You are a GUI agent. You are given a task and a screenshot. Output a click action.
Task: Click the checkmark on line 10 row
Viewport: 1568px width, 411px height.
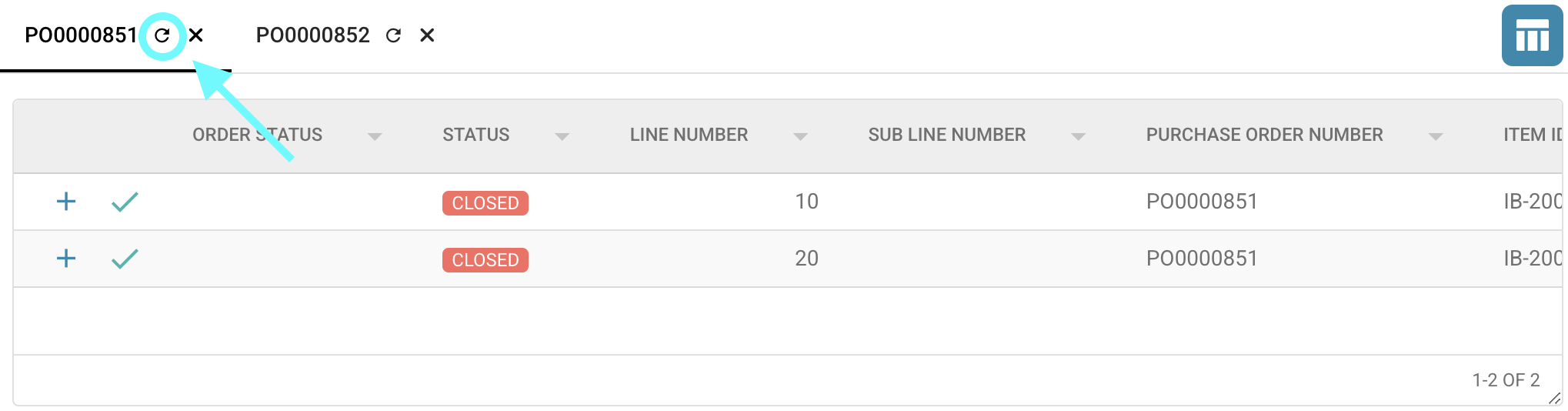click(x=125, y=202)
